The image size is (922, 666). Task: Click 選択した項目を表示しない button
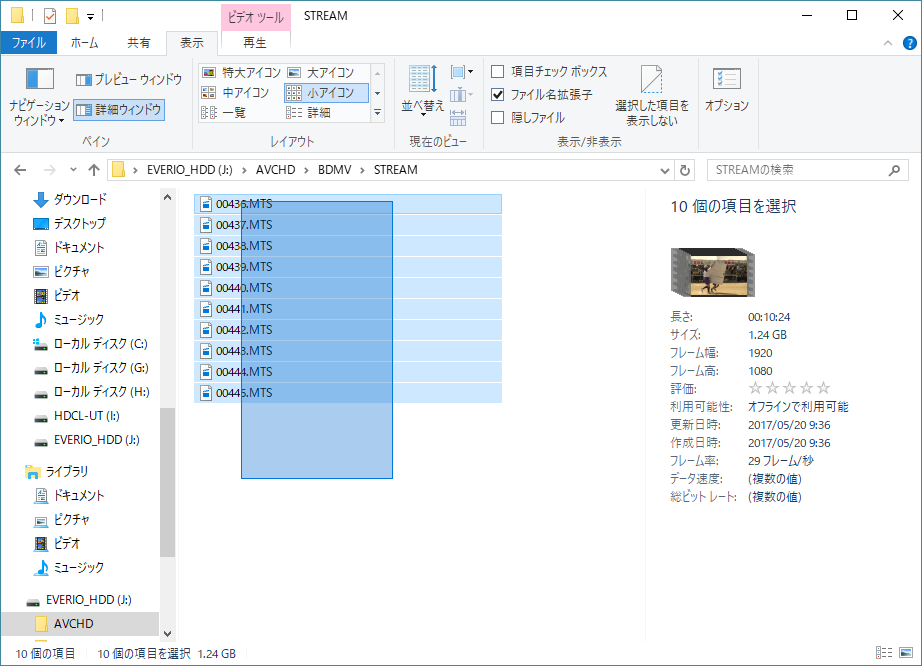click(652, 96)
